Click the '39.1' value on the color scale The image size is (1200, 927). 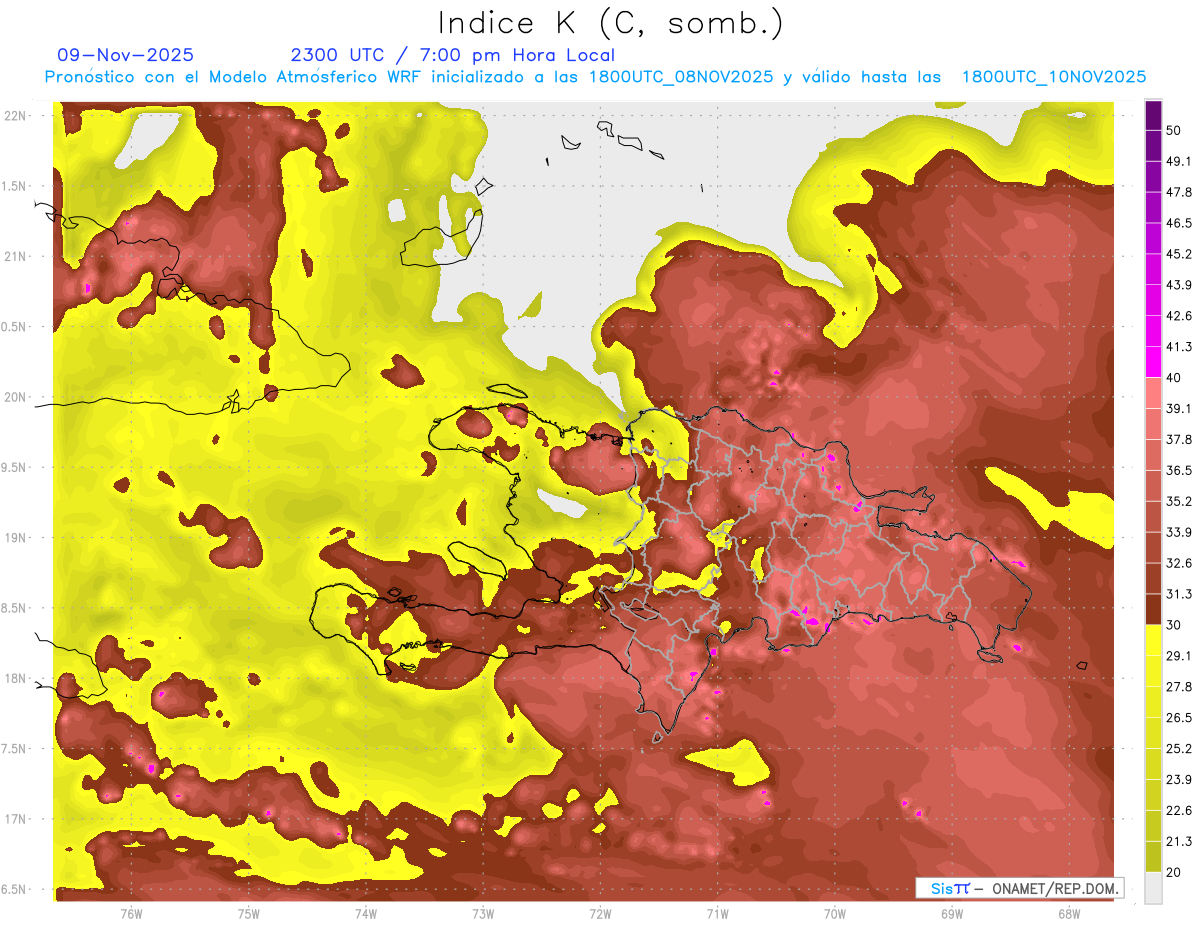pos(1179,408)
